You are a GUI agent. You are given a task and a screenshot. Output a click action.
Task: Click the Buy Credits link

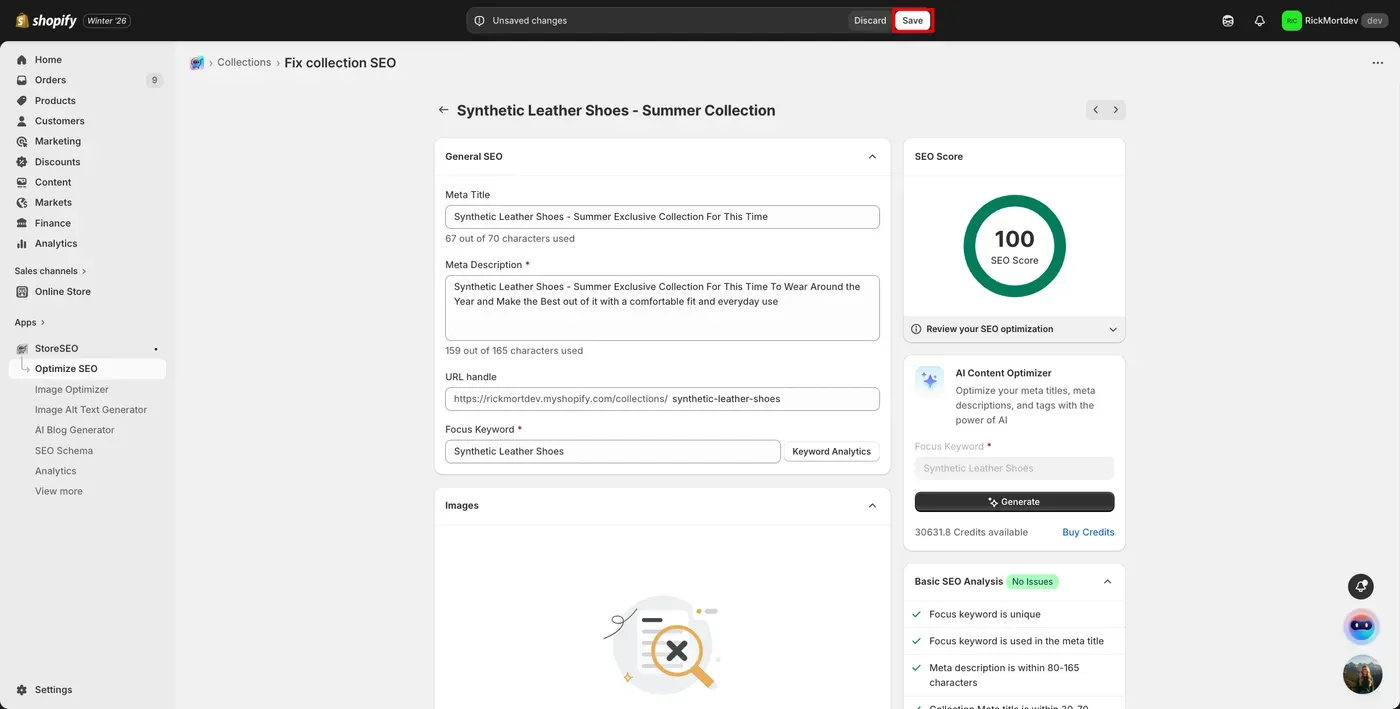pyautogui.click(x=1088, y=532)
